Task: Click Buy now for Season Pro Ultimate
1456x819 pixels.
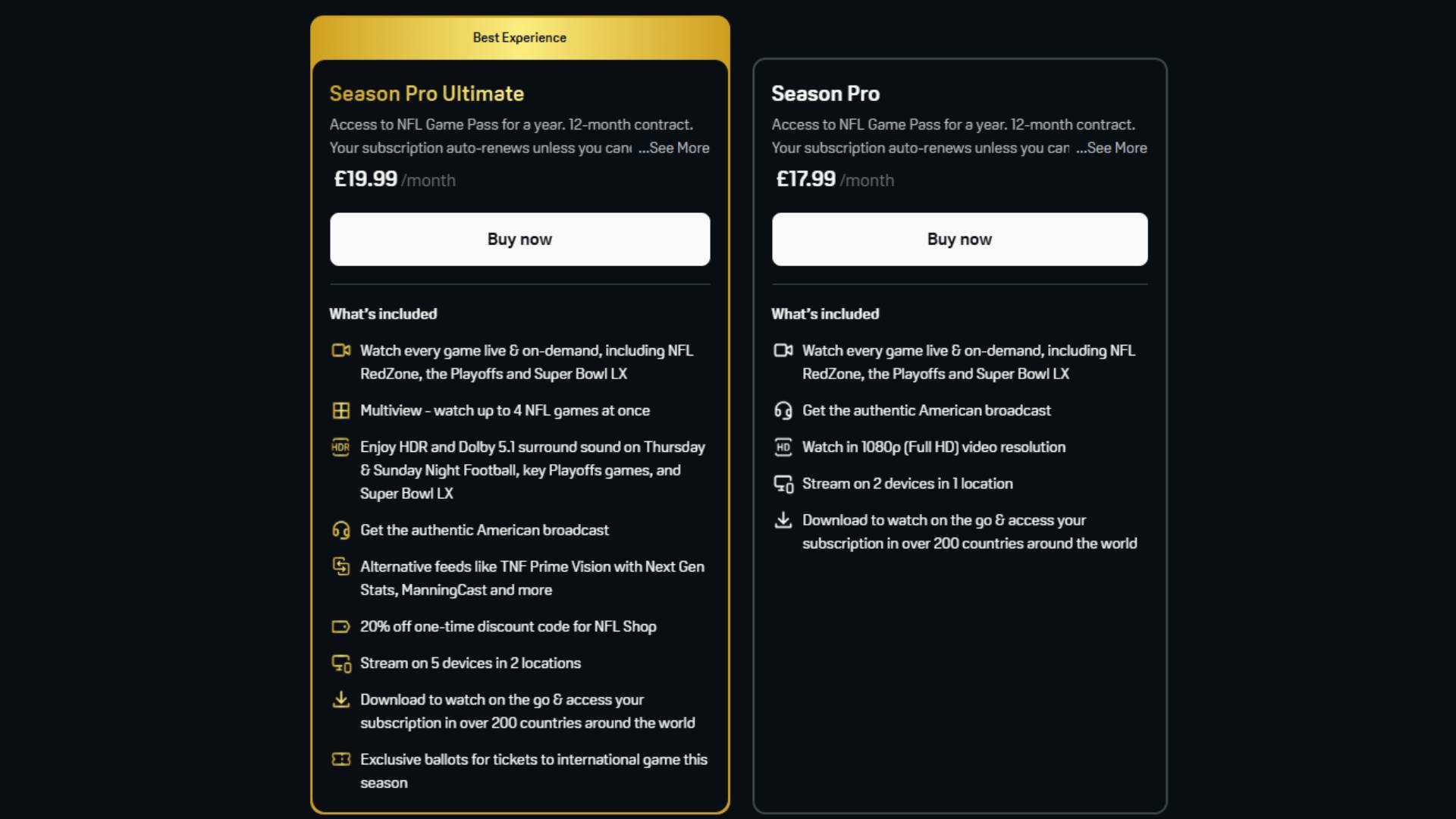Action: click(x=519, y=239)
